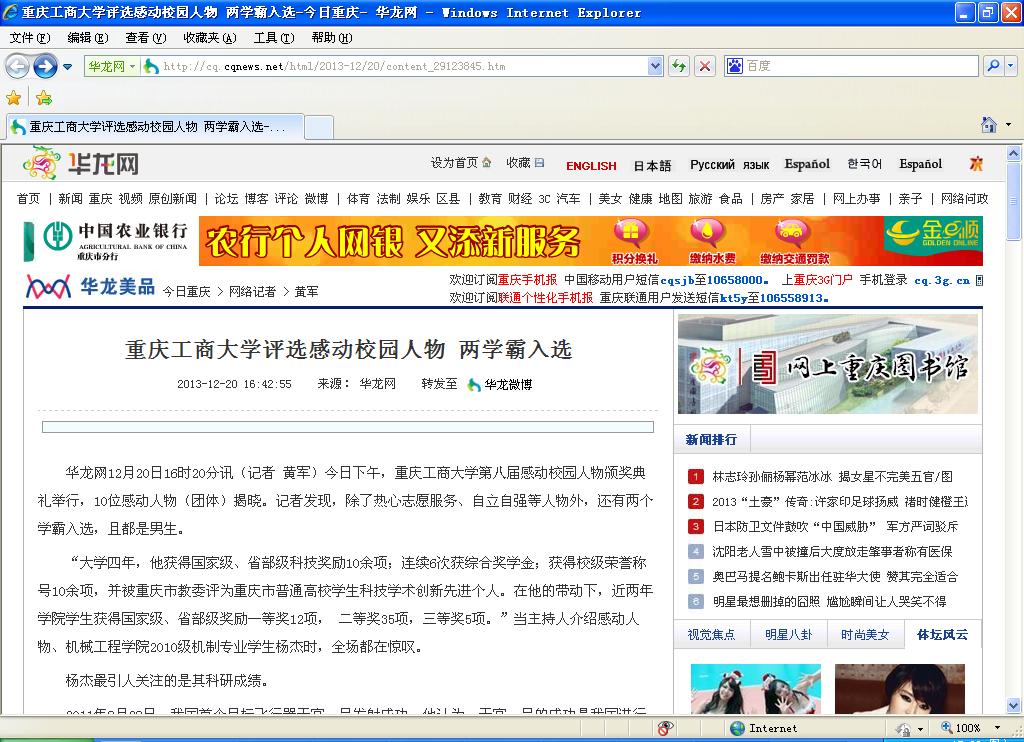The height and width of the screenshot is (742, 1024).
Task: Expand the search provider options dropdown
Action: pyautogui.click(x=1010, y=66)
